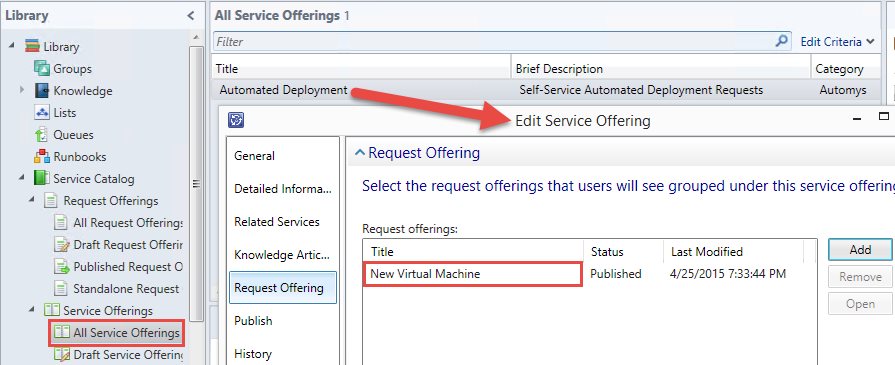The height and width of the screenshot is (365, 895).
Task: Click the All Request Offerings icon
Action: 62,222
